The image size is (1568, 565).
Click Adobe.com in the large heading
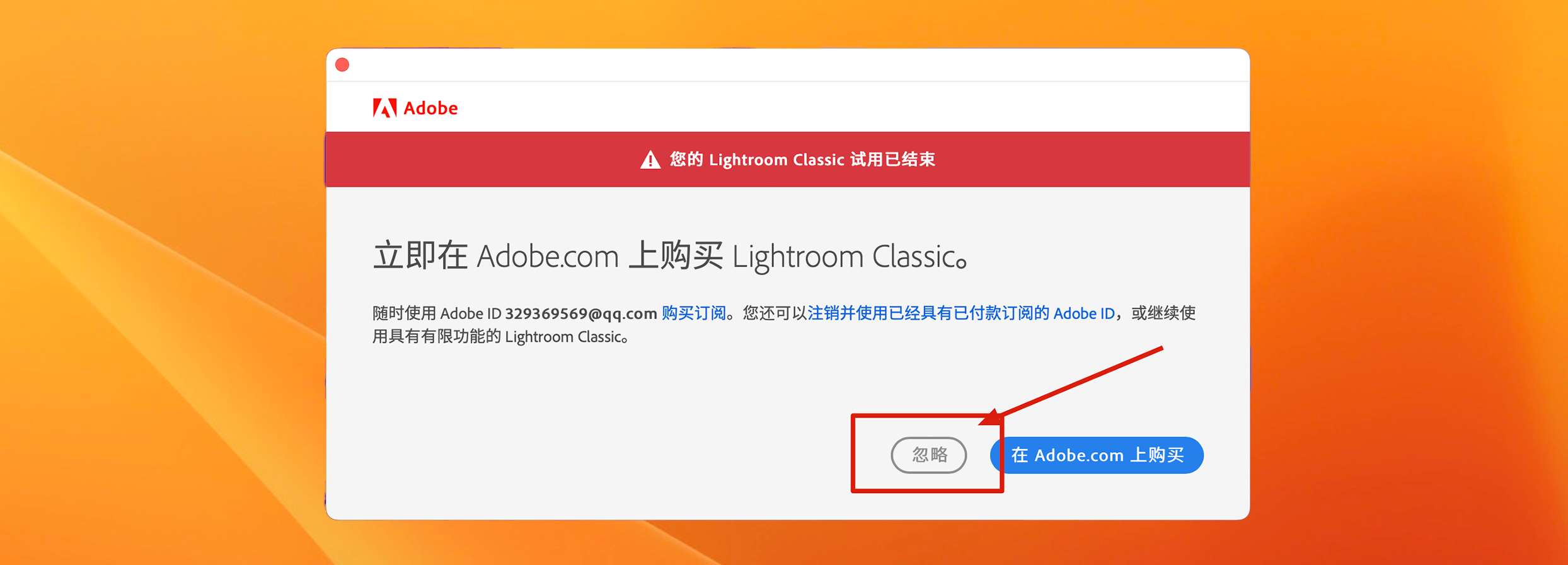point(548,257)
